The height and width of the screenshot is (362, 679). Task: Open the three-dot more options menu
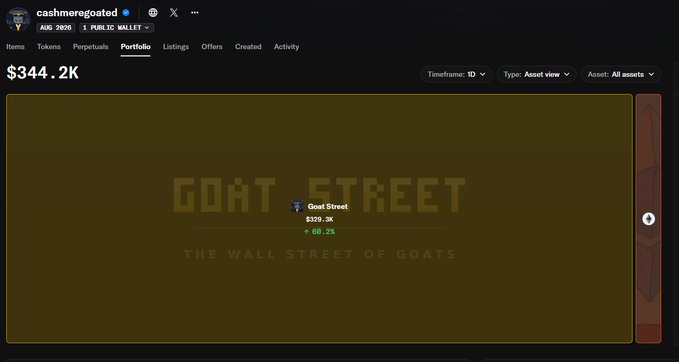(x=195, y=13)
